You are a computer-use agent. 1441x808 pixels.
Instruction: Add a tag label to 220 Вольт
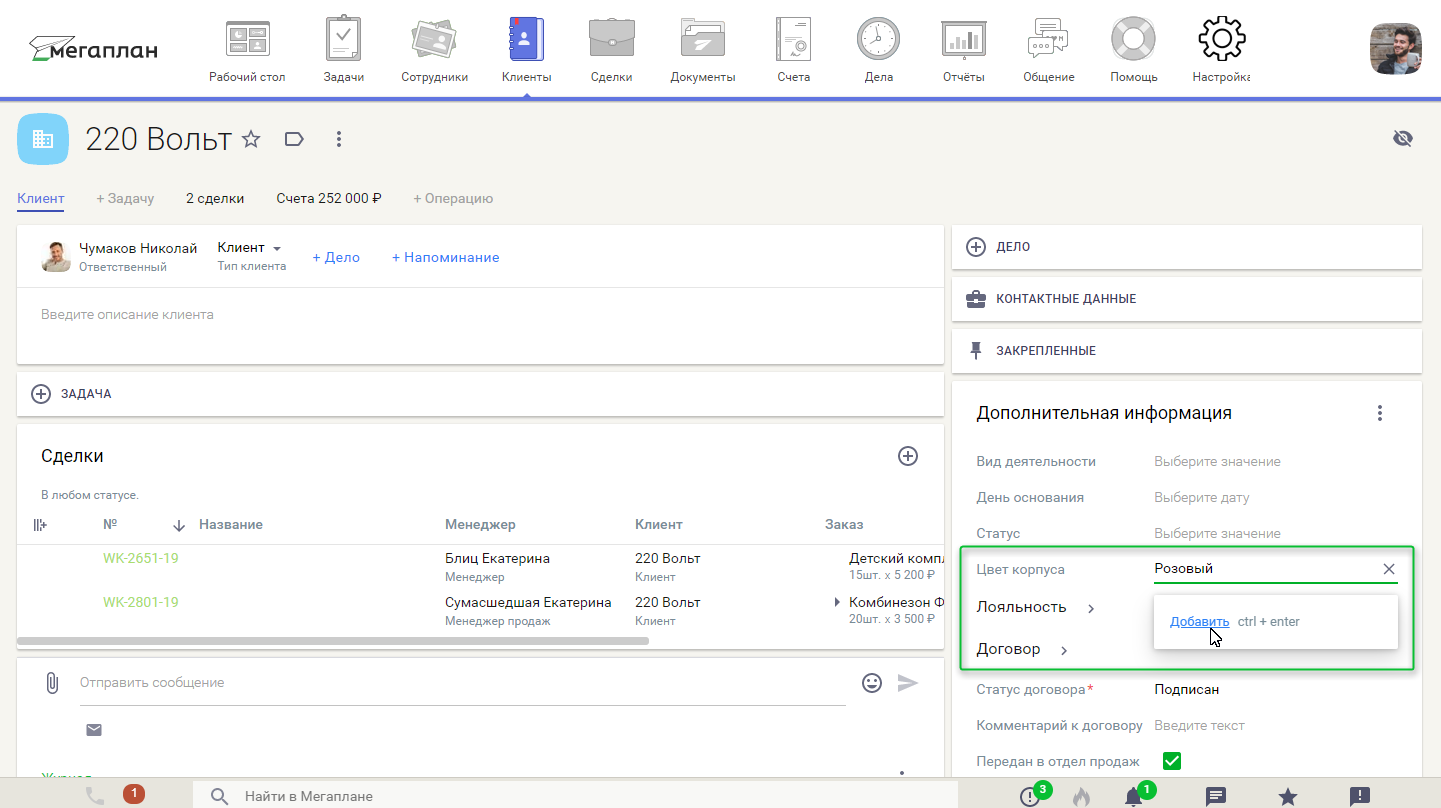coord(294,139)
